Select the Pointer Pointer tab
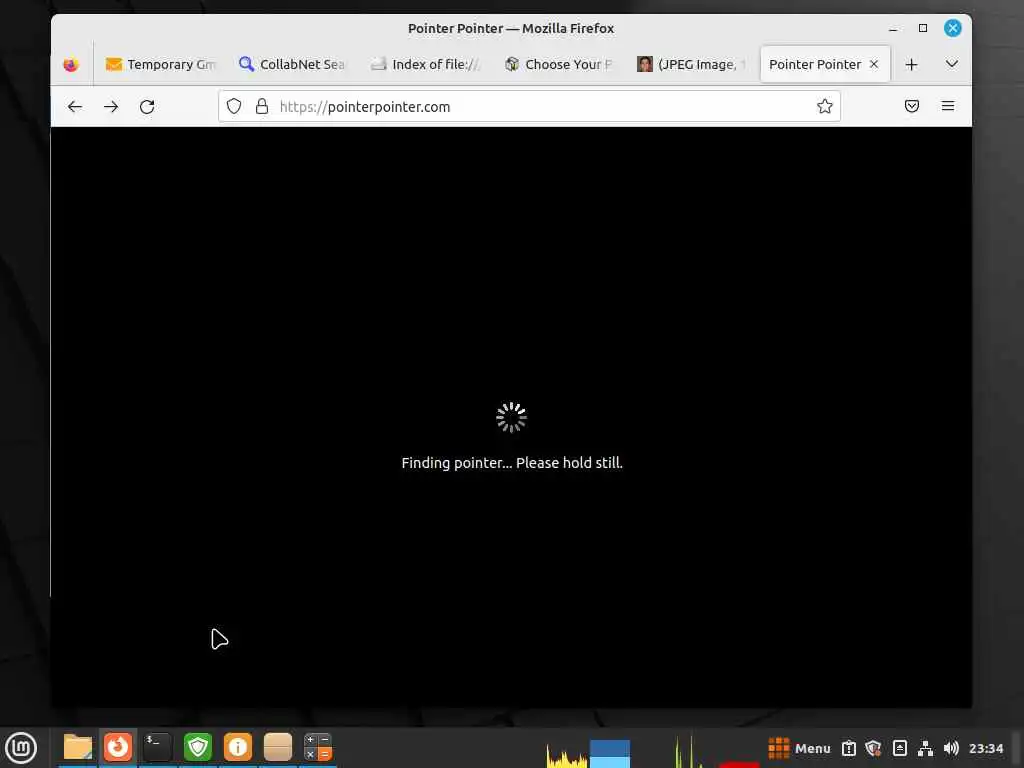Screen dimensions: 1024x768 coord(814,64)
